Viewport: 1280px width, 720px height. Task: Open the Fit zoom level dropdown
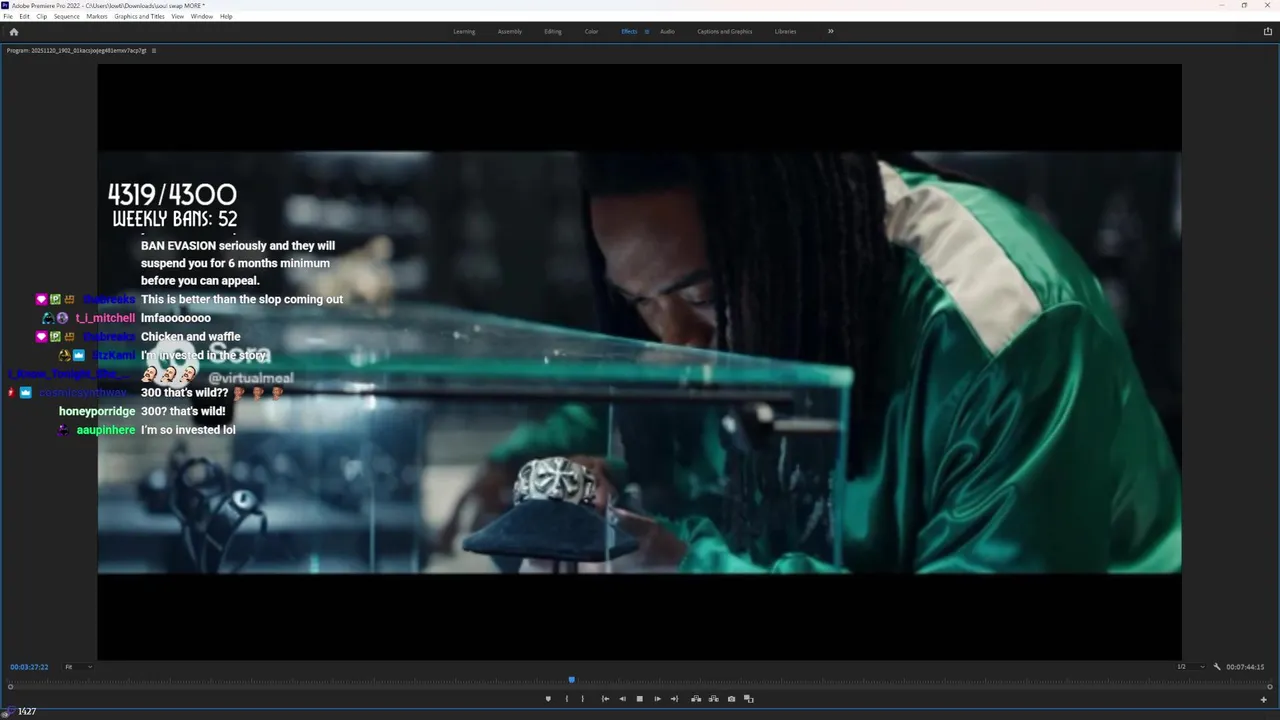click(x=78, y=667)
